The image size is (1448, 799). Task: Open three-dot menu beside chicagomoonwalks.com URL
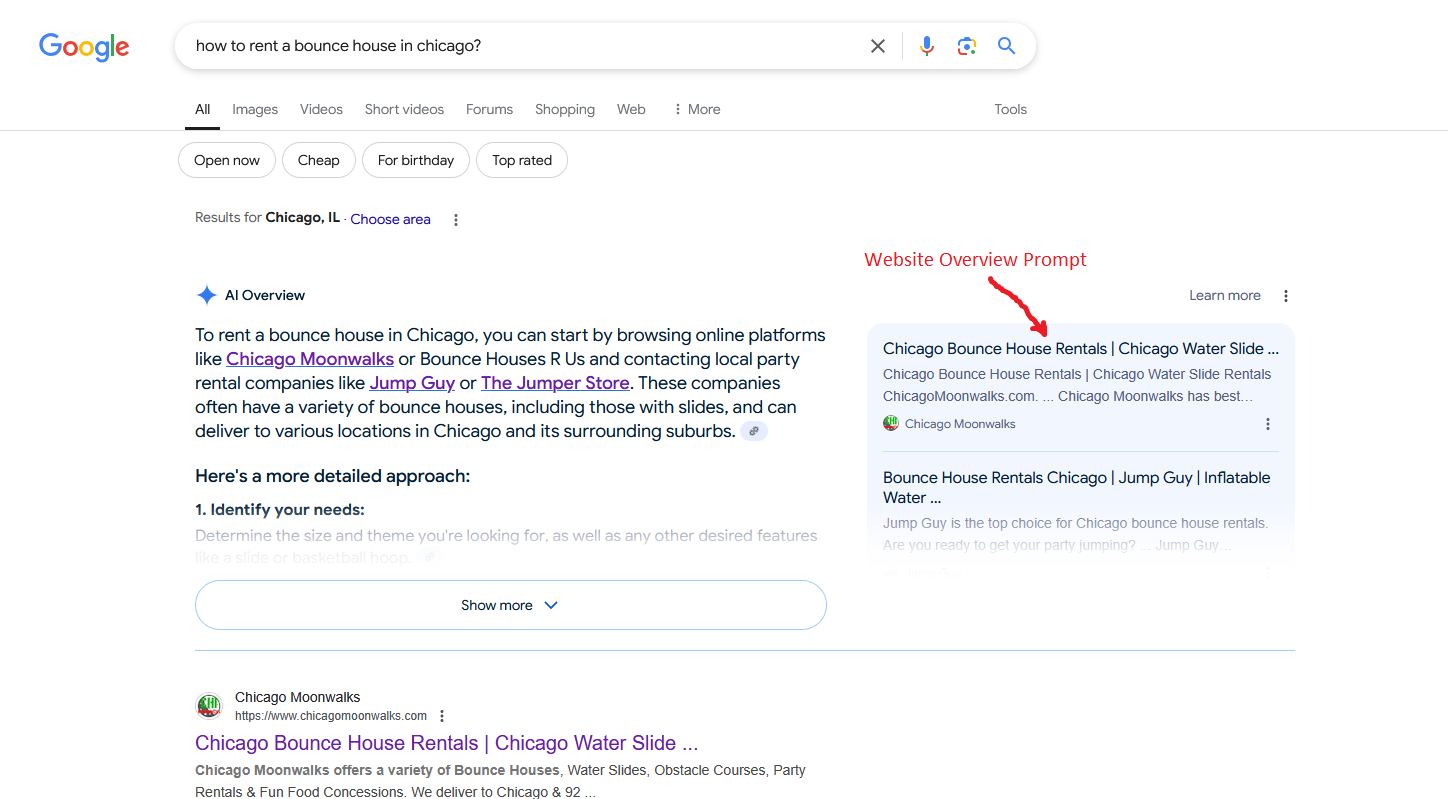(442, 716)
